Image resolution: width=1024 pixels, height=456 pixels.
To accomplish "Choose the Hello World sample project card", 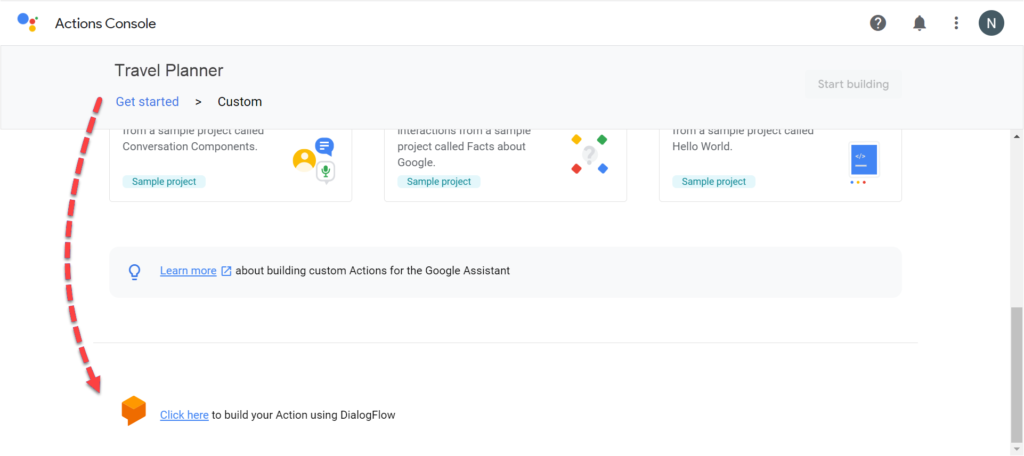I will (780, 166).
